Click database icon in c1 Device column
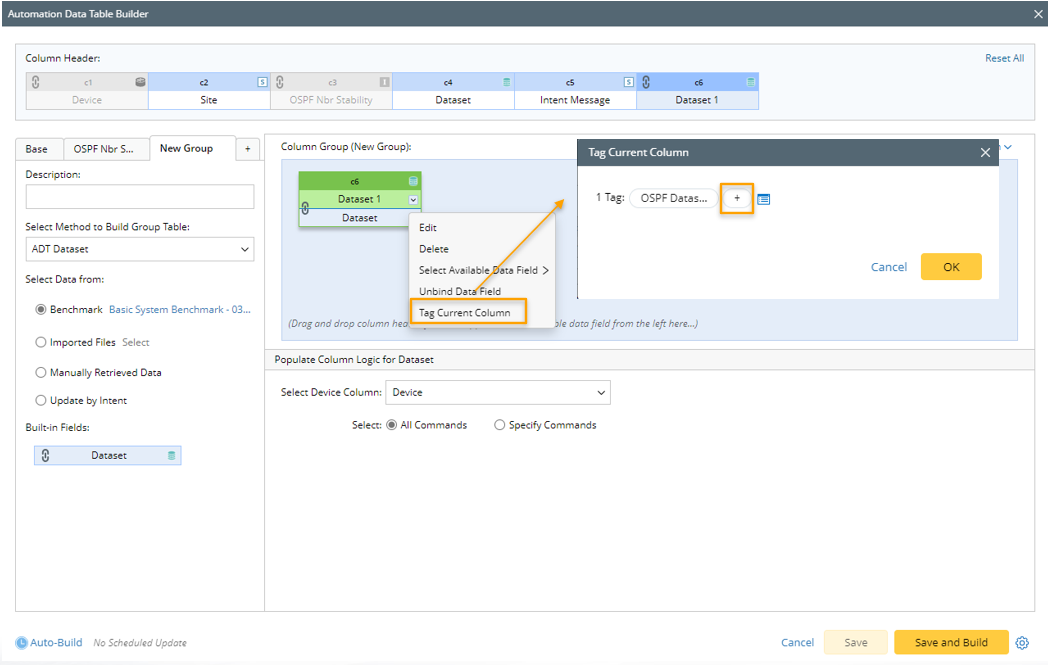Viewport: 1048px width, 665px height. click(140, 82)
